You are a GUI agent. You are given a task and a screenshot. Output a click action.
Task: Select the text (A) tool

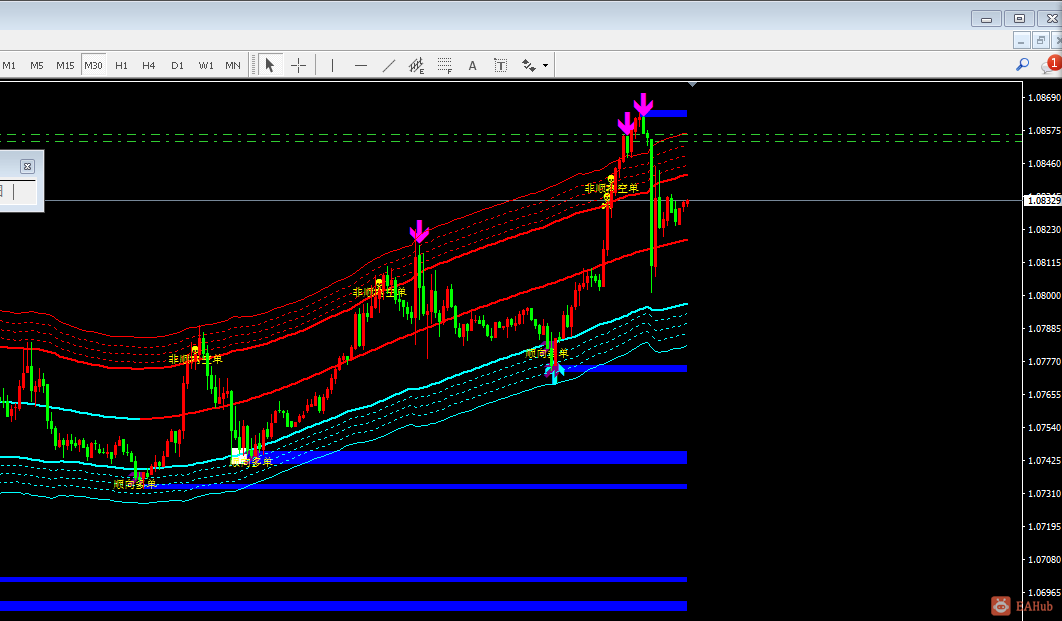(x=472, y=65)
